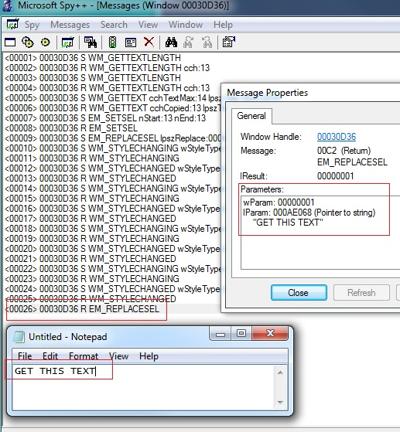Open the View menu in Spy++
Screen dimensions: 400x432
click(x=148, y=25)
